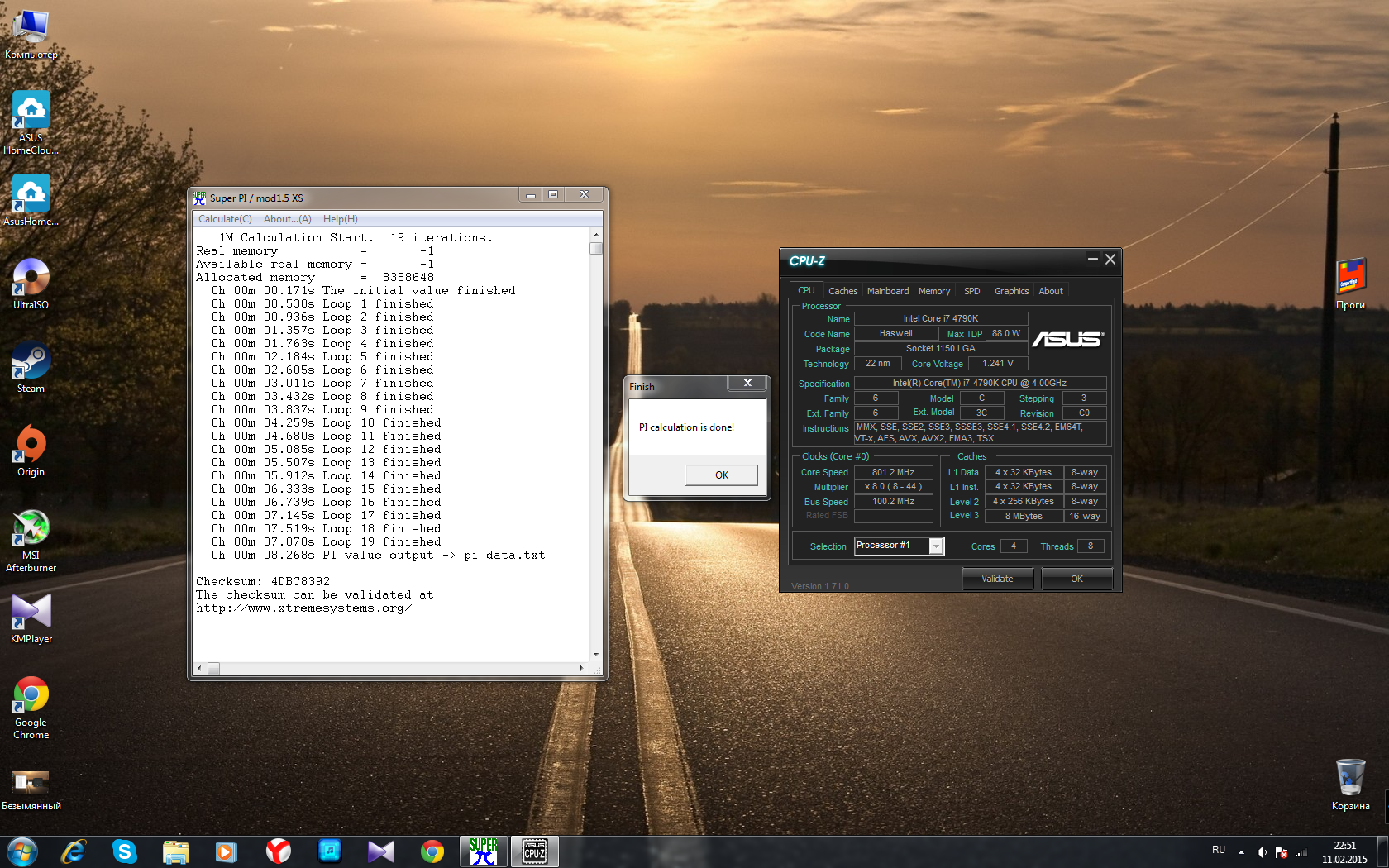Click the Super PI taskbar icon
1389x868 pixels.
[x=483, y=851]
